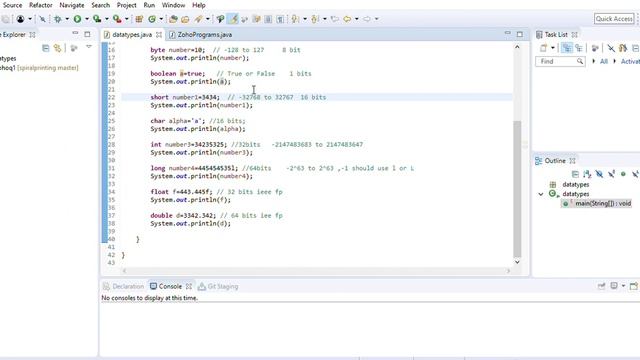Close the datatypes.java editor tab
Image resolution: width=640 pixels, height=360 pixels.
point(159,35)
